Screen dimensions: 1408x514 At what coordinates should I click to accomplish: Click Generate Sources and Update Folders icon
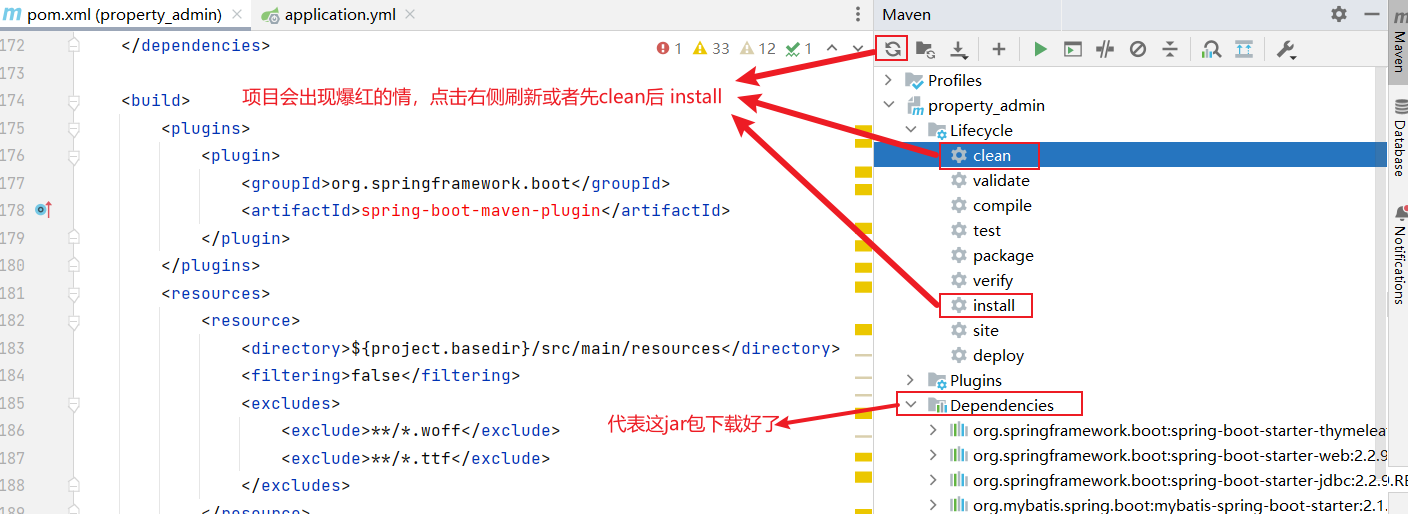[925, 48]
